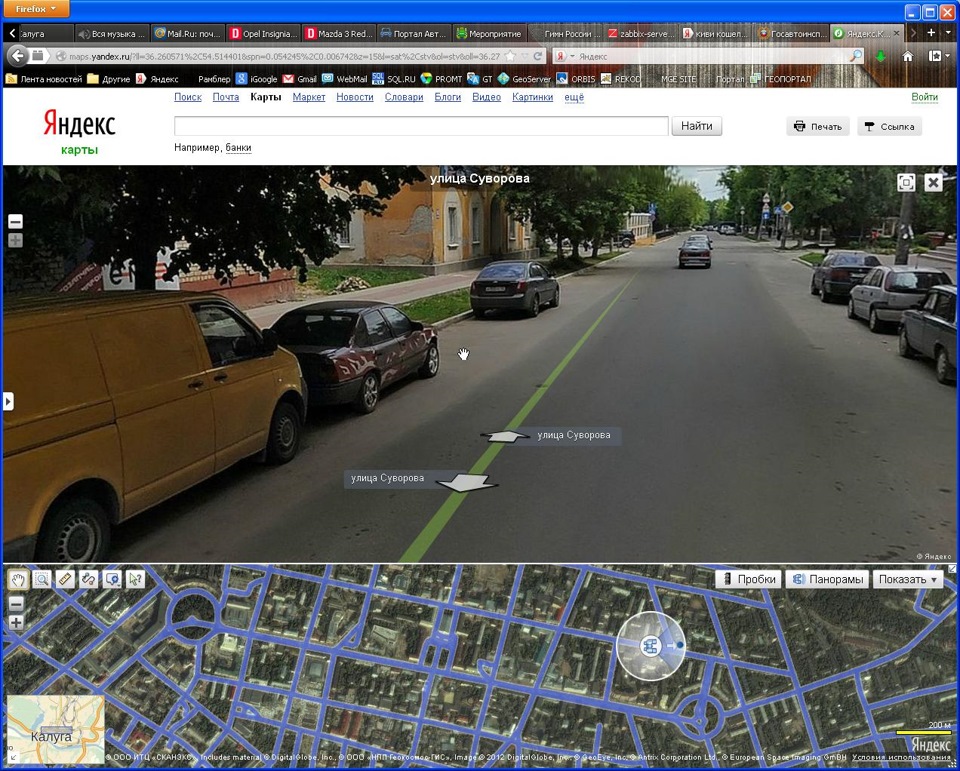Open Firefox downloads green arrow
The image size is (960, 771).
coord(880,56)
